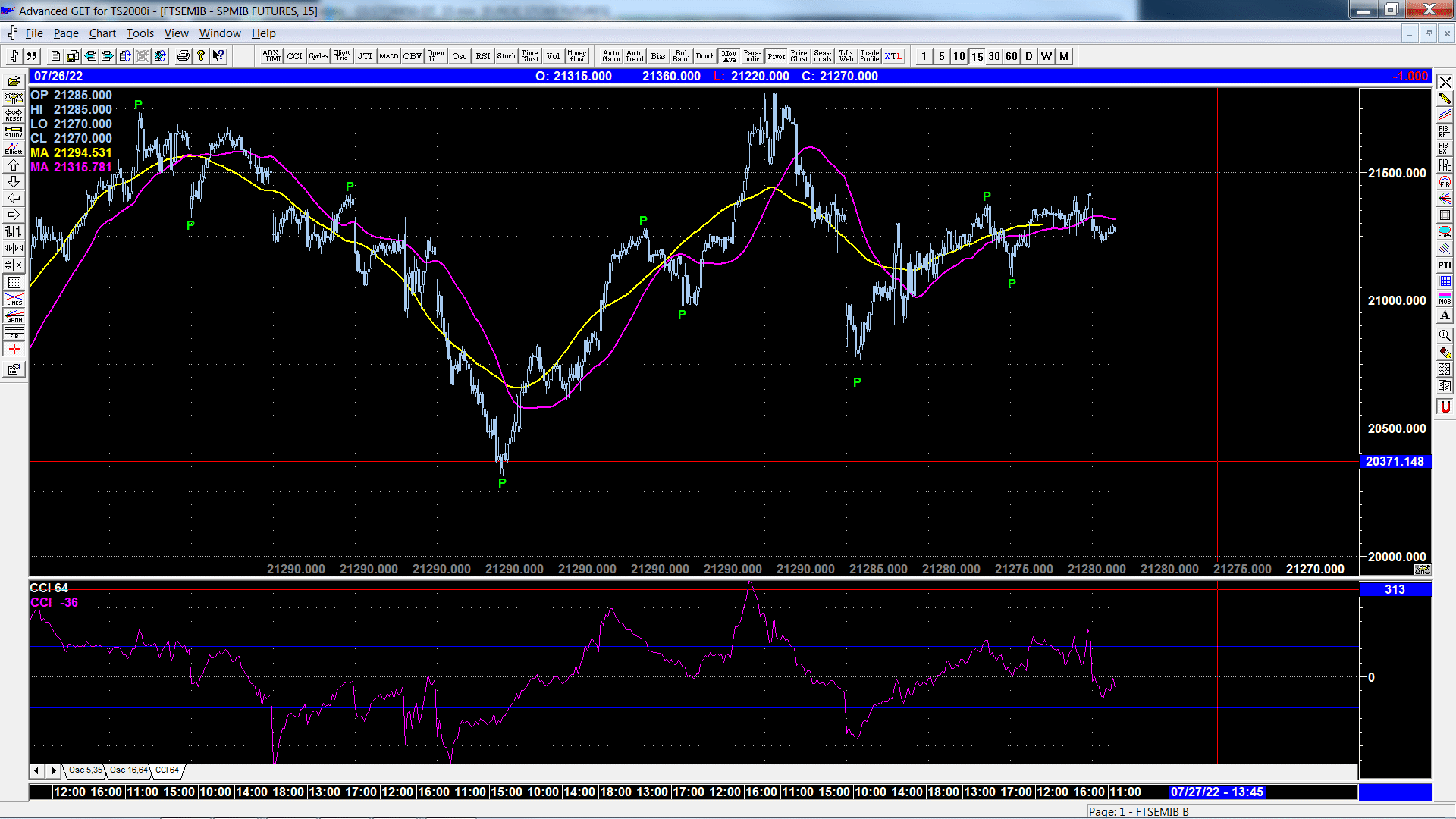Click the print icon in toolbar
1456x819 pixels.
click(x=183, y=56)
